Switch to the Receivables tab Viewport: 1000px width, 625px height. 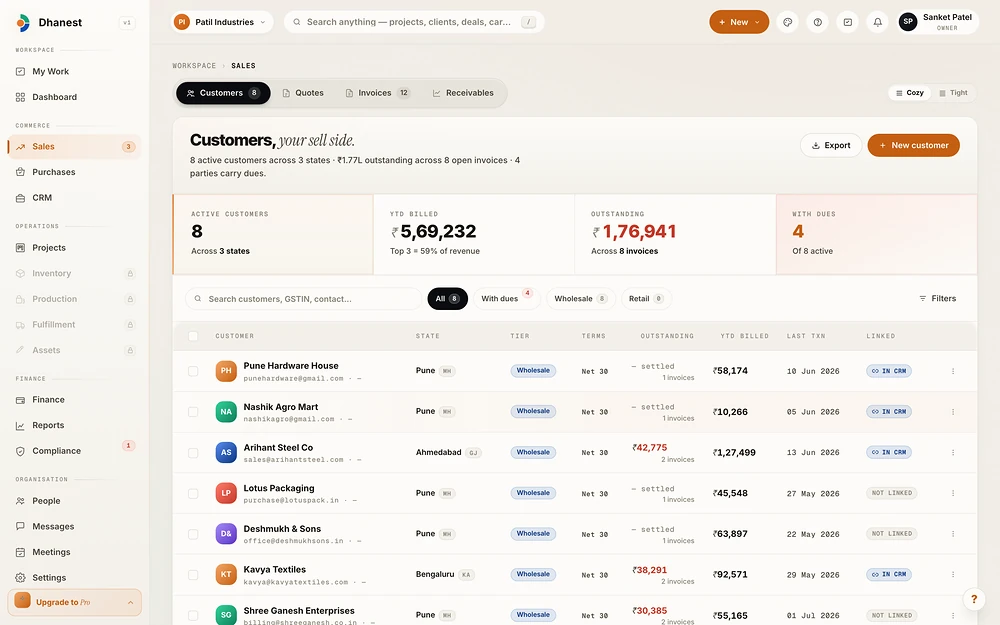click(463, 93)
